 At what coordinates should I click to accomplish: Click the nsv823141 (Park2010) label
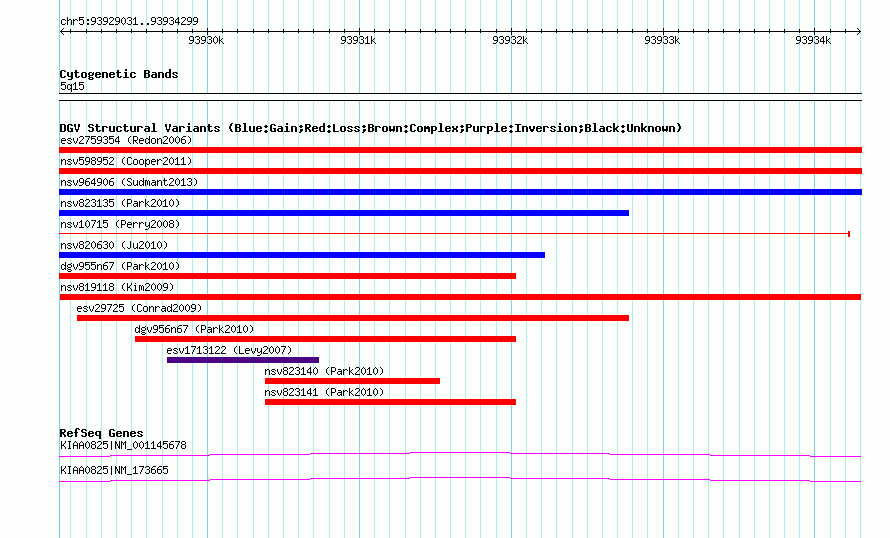click(324, 392)
